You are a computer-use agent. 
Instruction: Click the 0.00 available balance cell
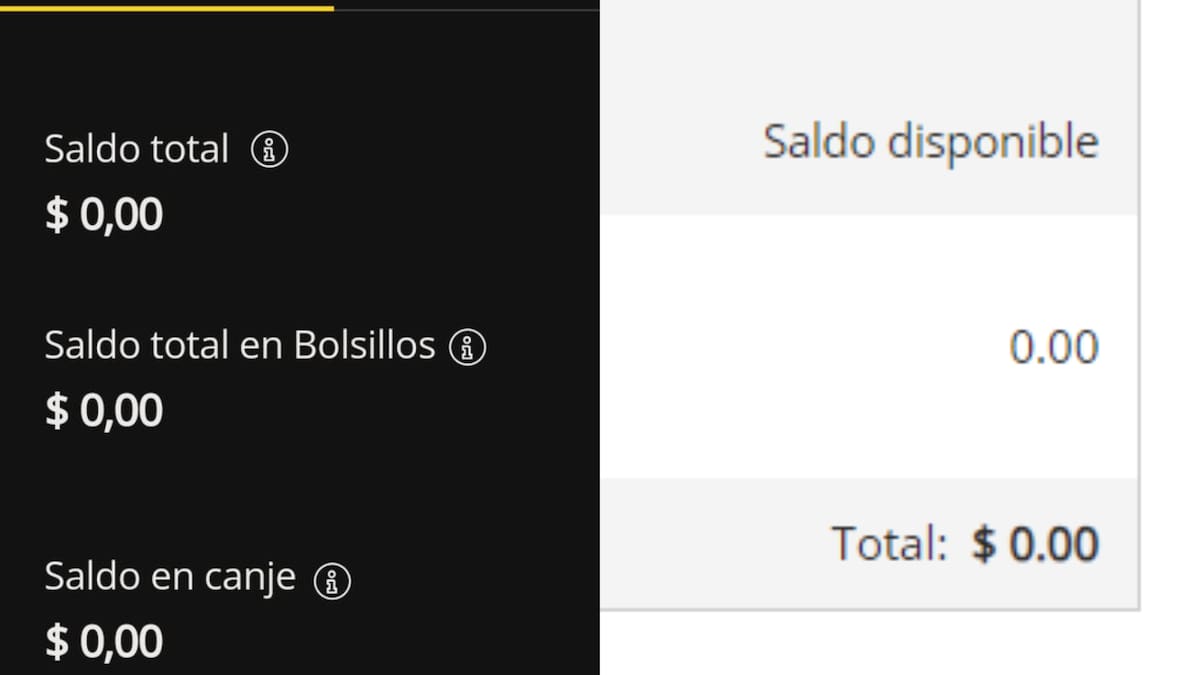point(1053,347)
